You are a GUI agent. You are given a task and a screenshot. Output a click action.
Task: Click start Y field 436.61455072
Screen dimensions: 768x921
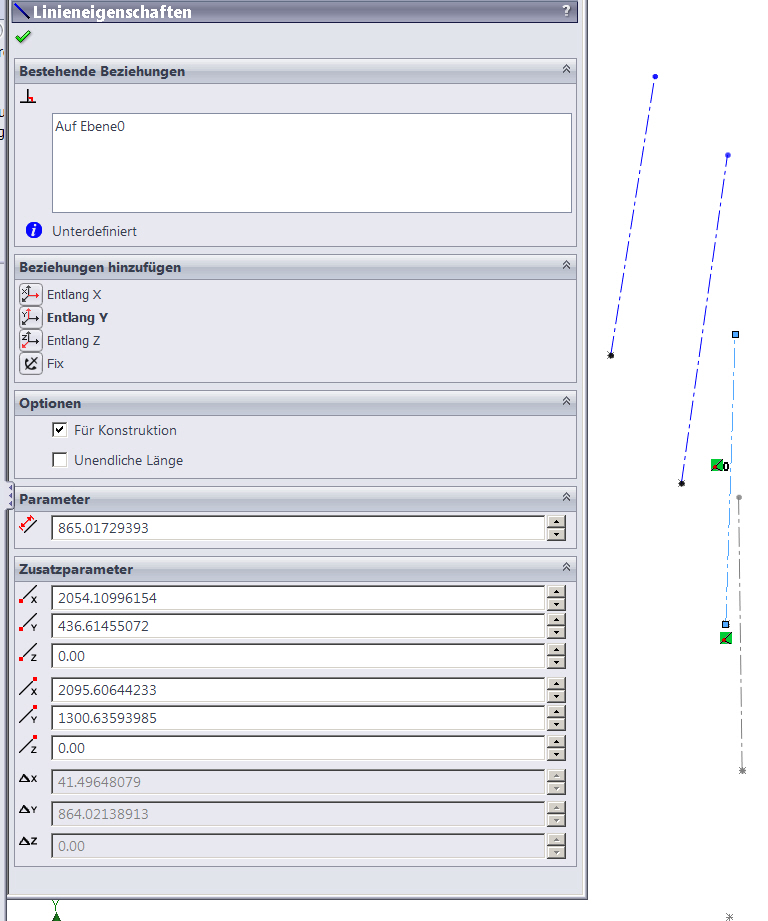(298, 626)
